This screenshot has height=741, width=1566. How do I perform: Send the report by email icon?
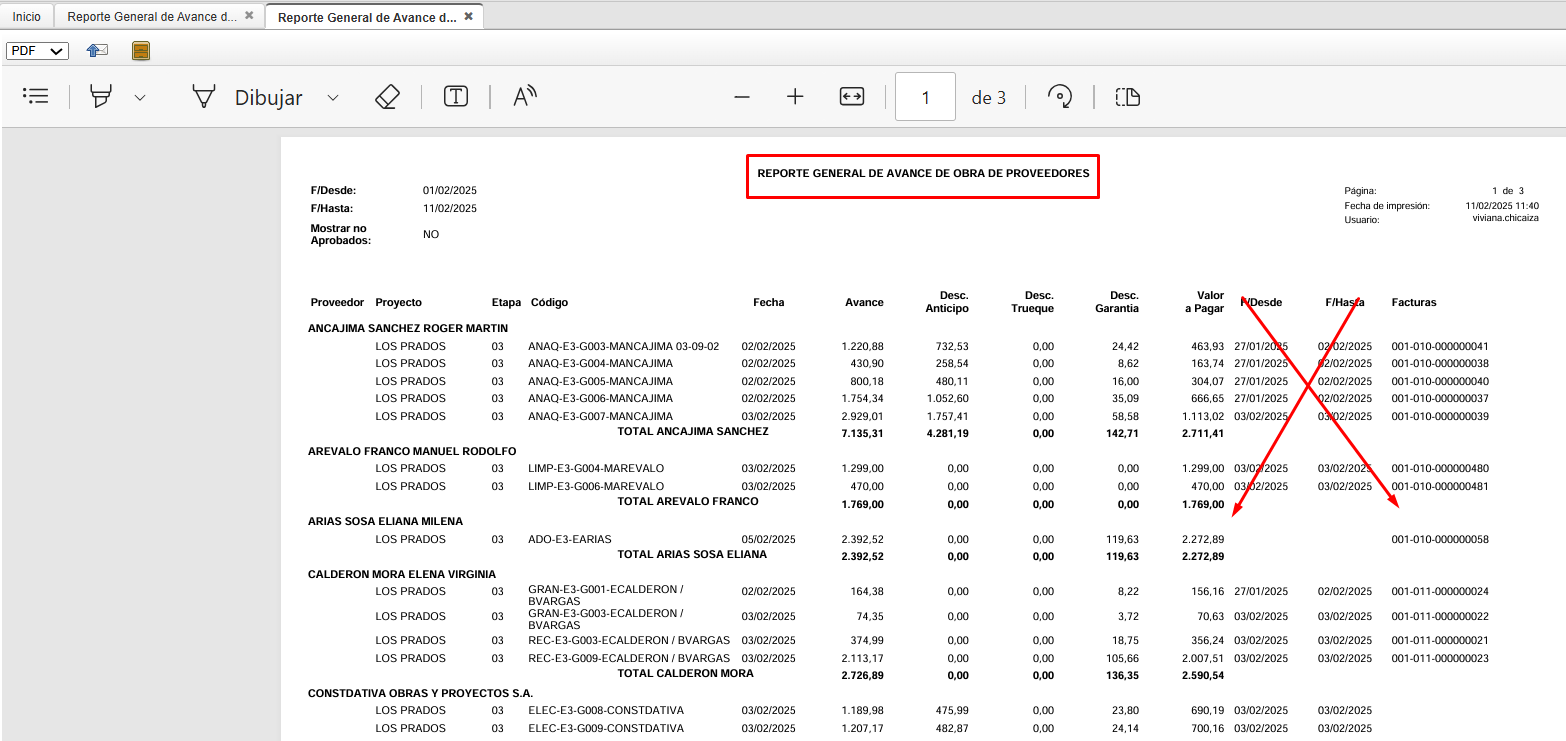pyautogui.click(x=97, y=51)
